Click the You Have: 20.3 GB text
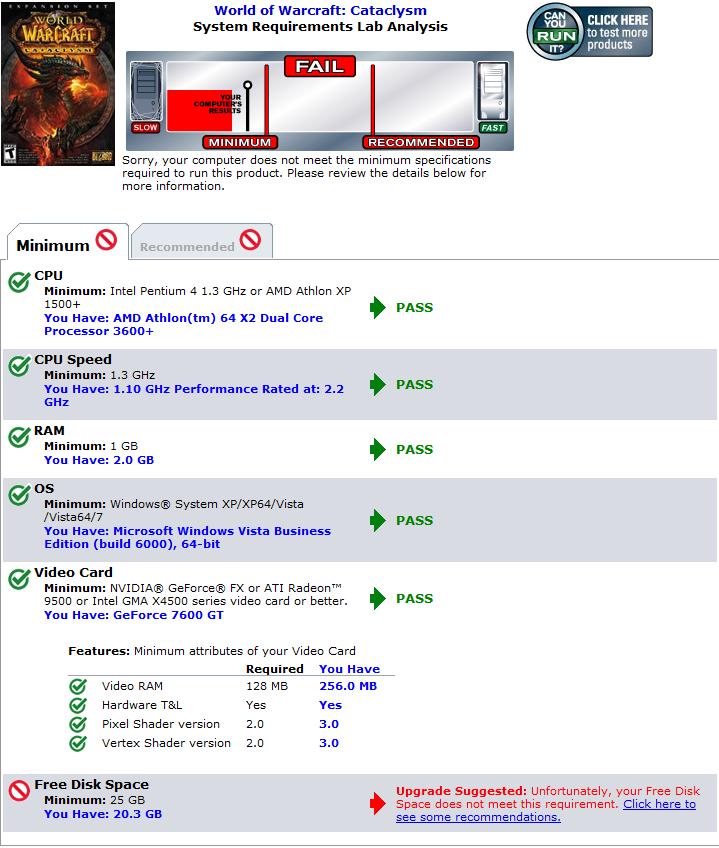 coord(103,814)
